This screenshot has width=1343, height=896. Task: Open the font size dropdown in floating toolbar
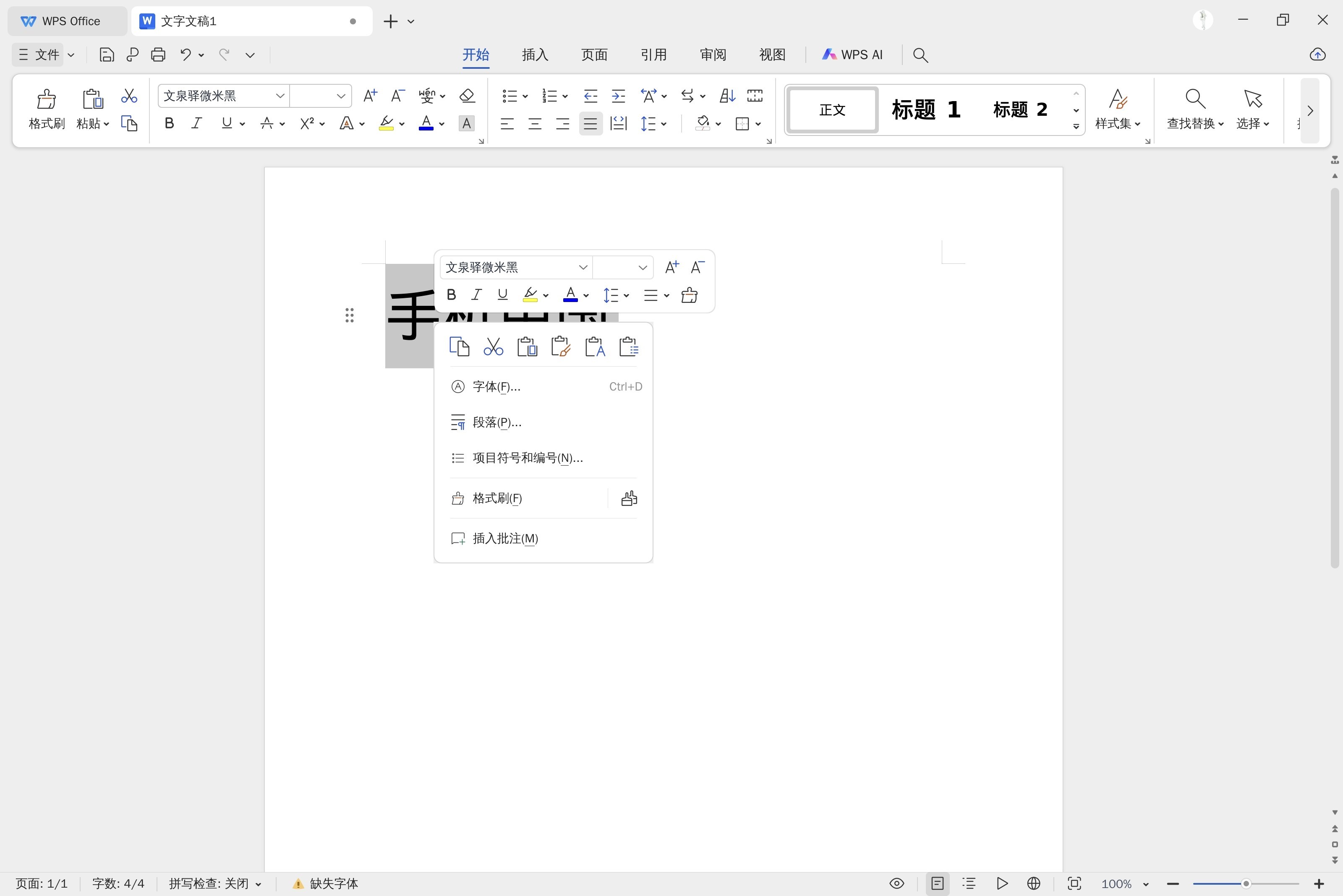642,268
